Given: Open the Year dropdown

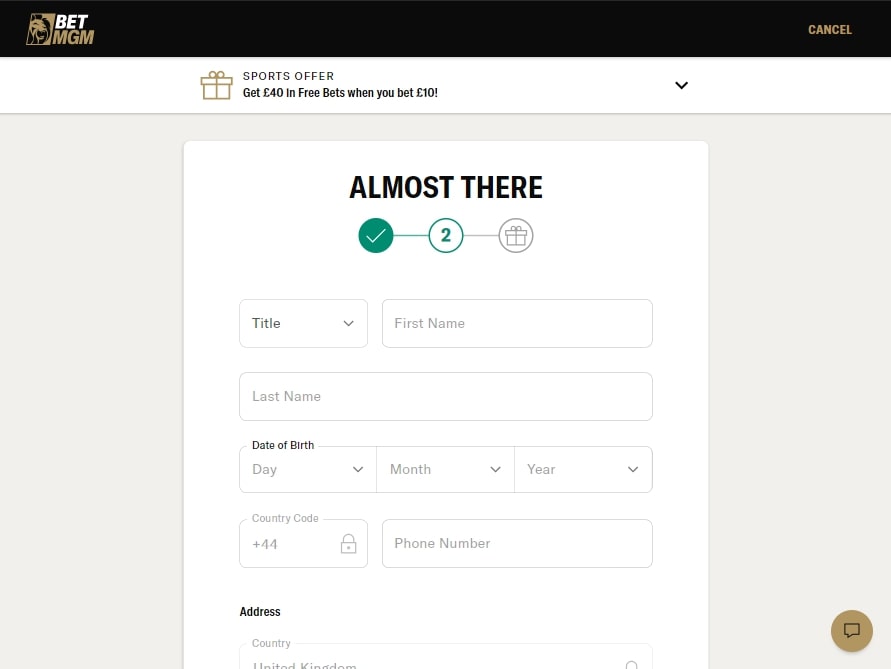Looking at the screenshot, I should (583, 469).
